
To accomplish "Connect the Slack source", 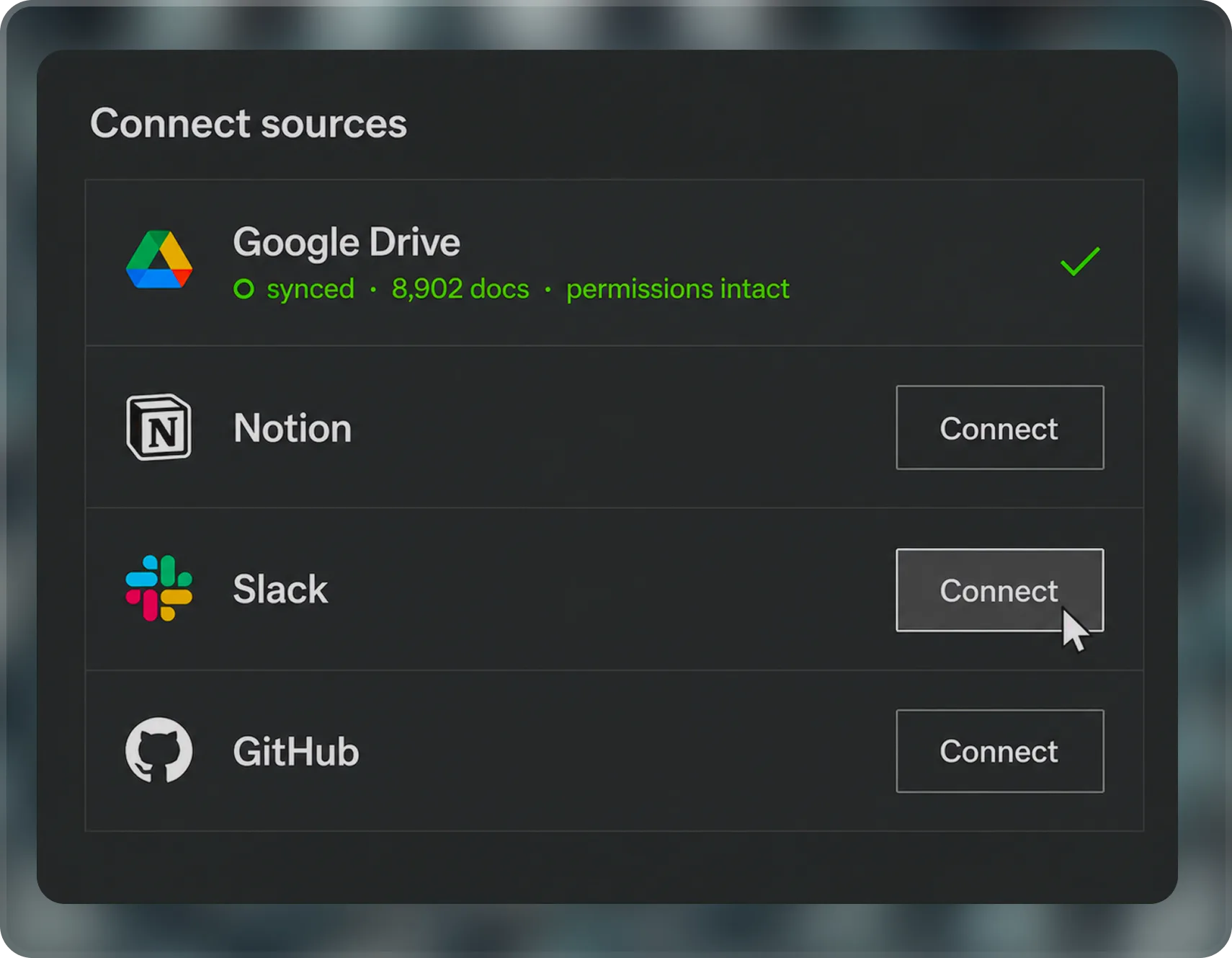I will click(x=1000, y=590).
